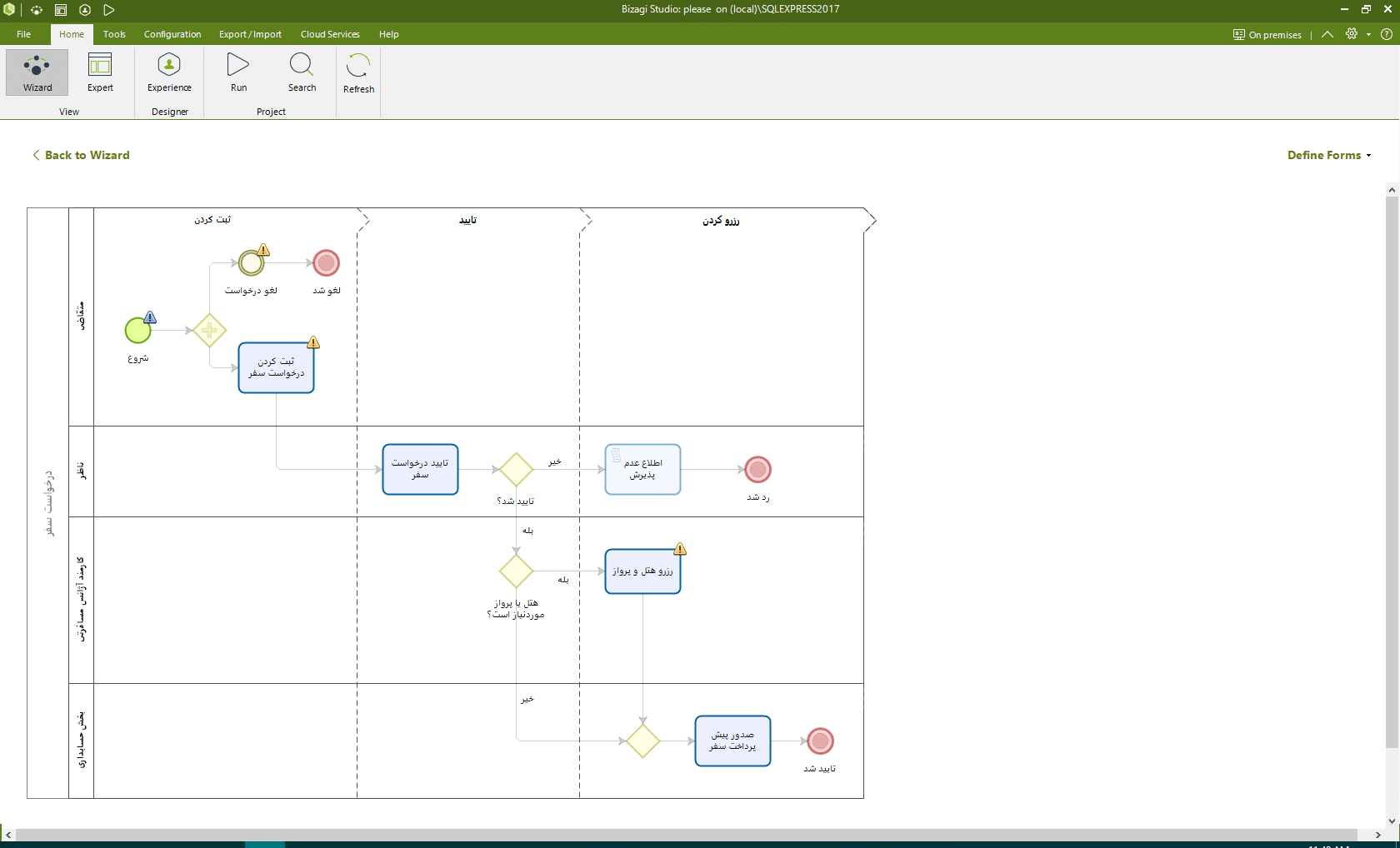Screen dimensions: 1400x848
Task: Select the task تایید درخواست سفر
Action: [x=420, y=470]
